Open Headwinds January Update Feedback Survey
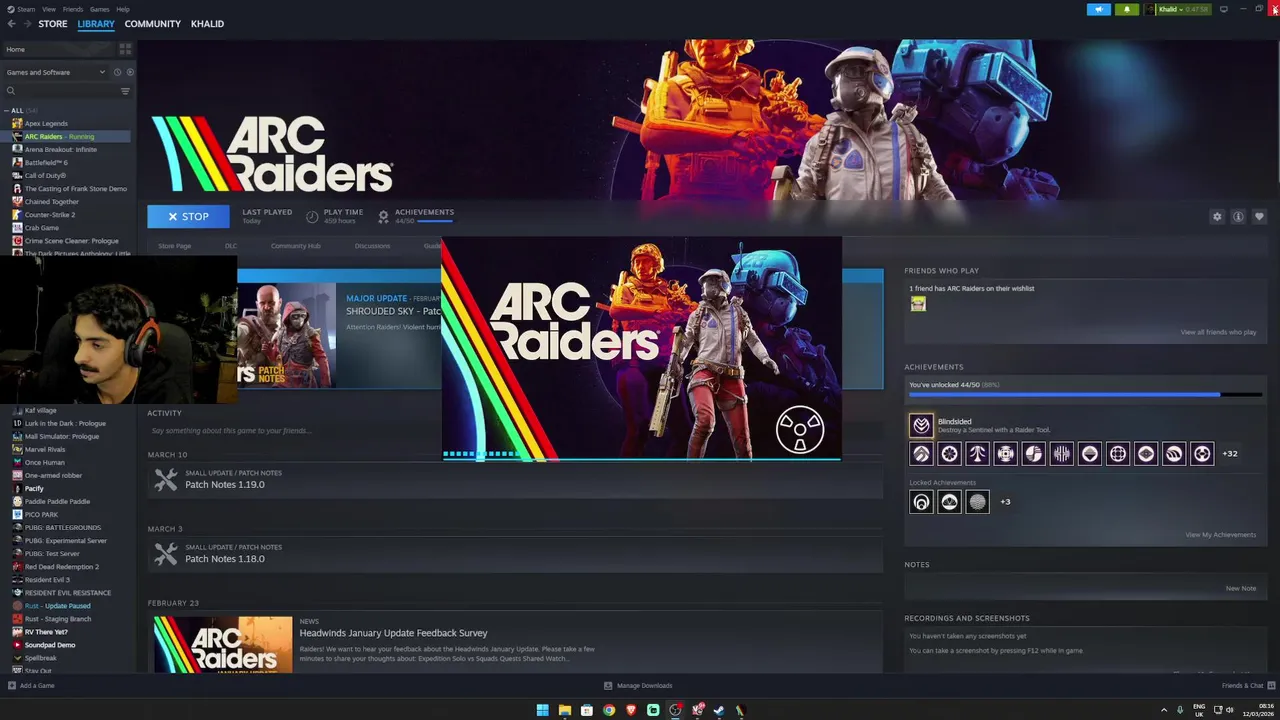Screen dimensions: 1280x720 click(393, 633)
